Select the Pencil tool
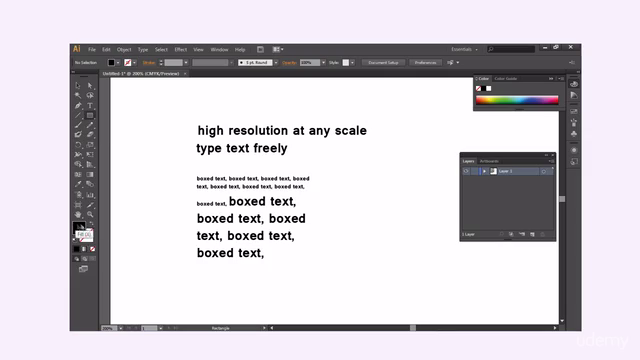 90,125
